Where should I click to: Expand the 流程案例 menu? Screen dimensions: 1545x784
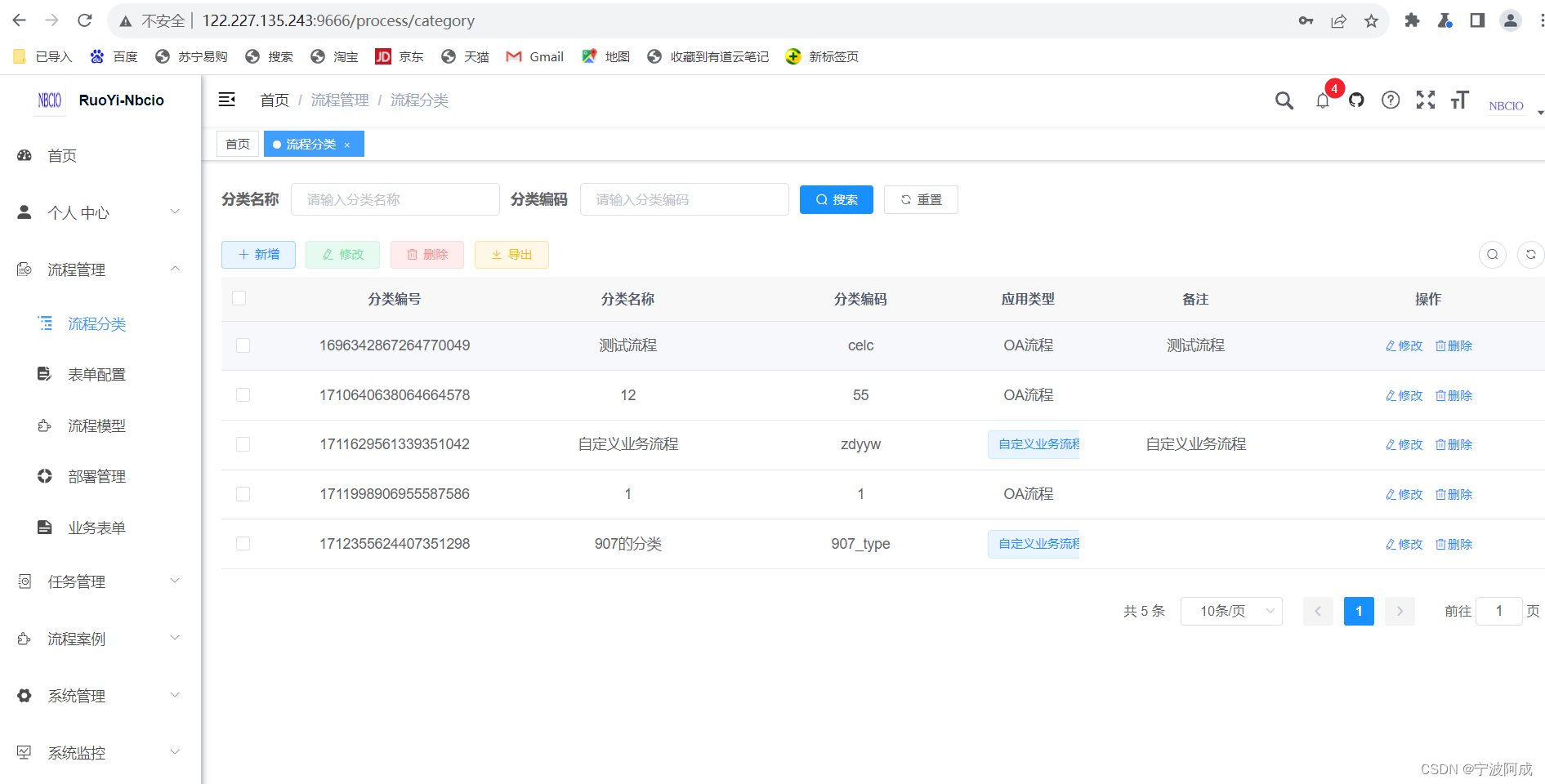coord(100,639)
